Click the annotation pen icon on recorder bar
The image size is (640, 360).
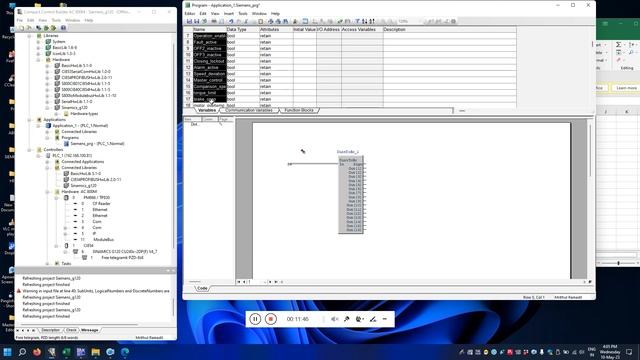373,319
